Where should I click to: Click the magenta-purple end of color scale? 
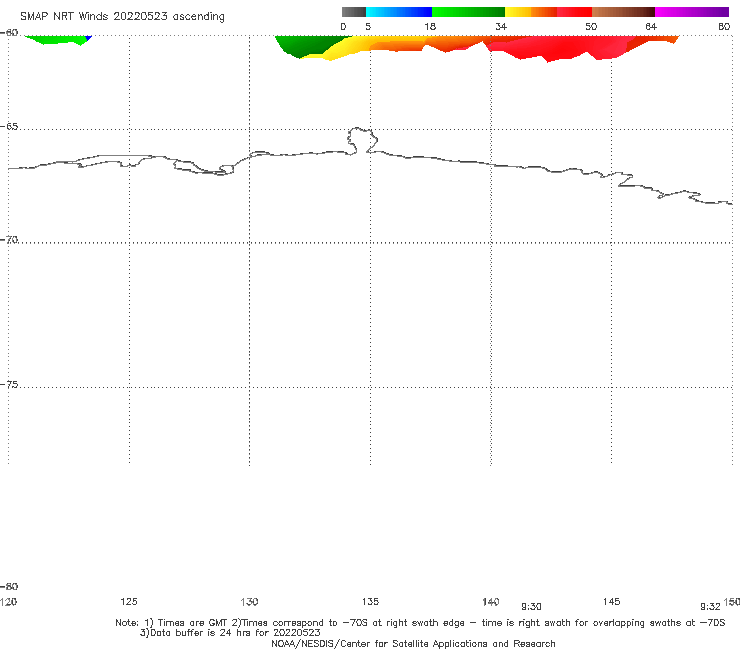click(x=692, y=12)
